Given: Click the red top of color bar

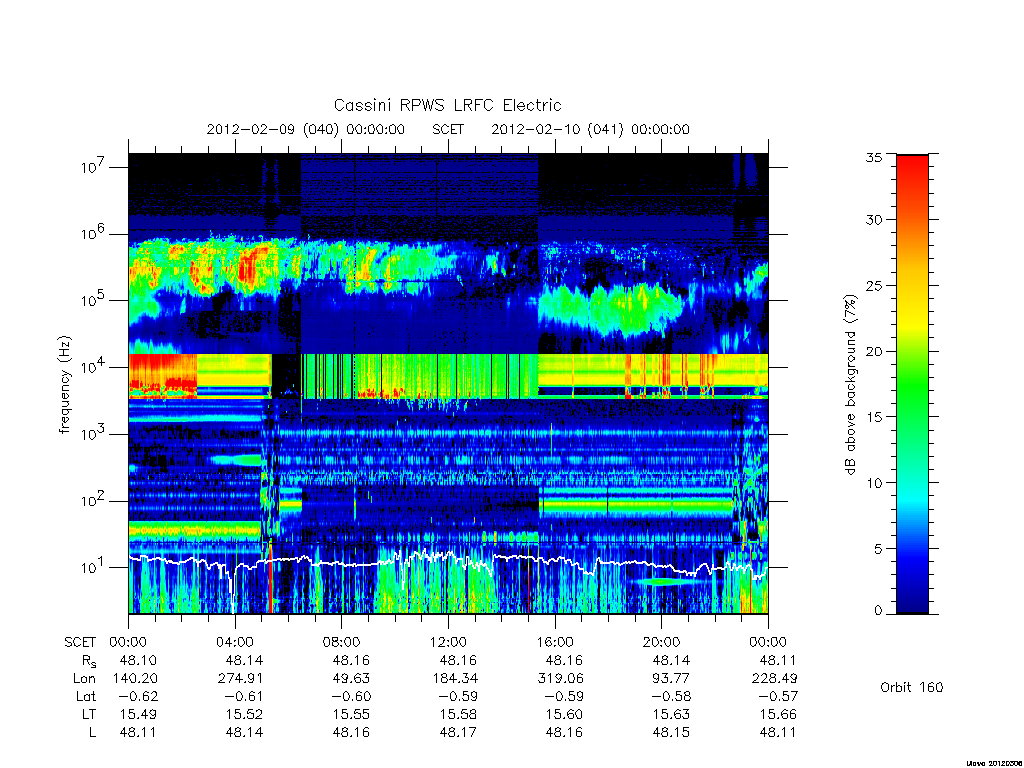Looking at the screenshot, I should click(x=912, y=171).
